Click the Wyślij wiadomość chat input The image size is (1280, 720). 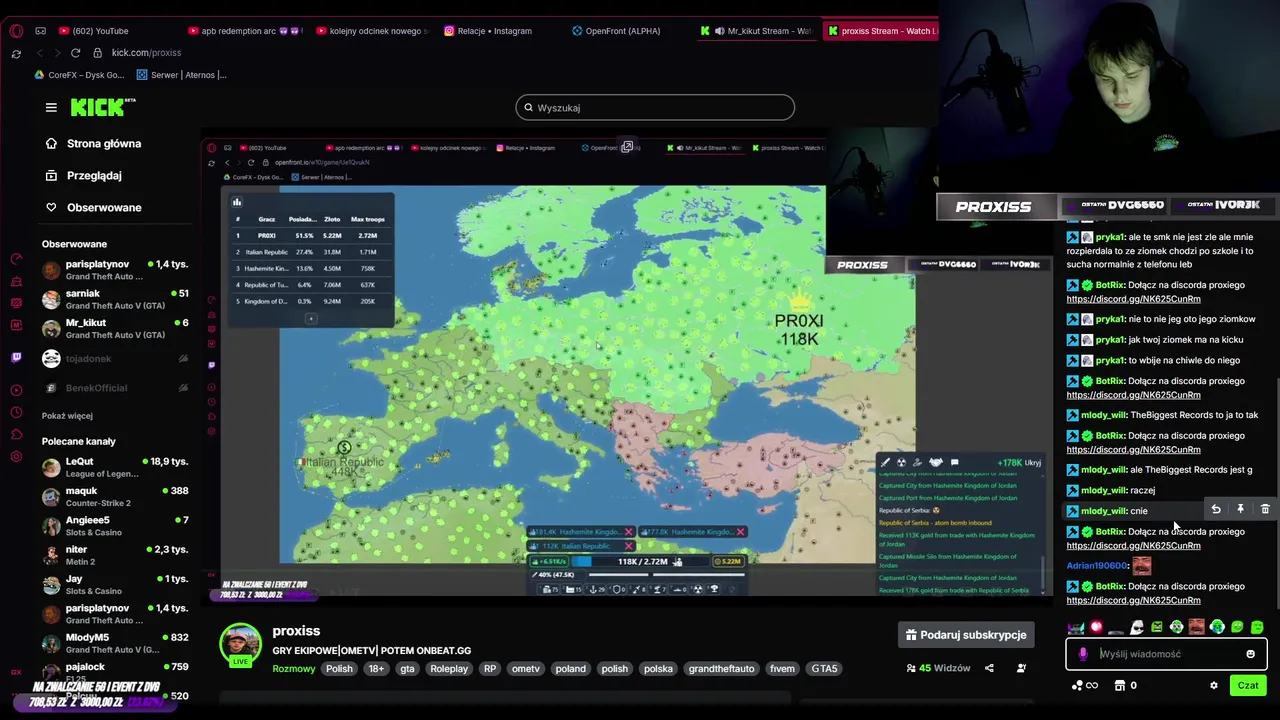(x=1165, y=654)
